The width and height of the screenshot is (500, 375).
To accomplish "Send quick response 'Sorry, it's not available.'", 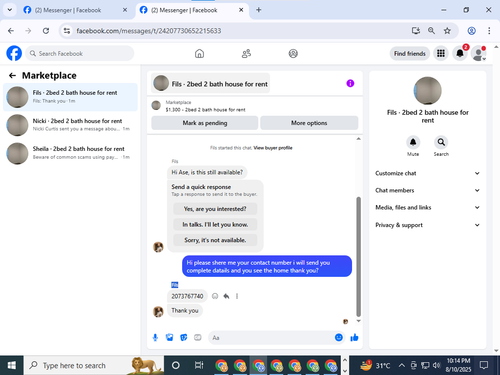I will [x=215, y=240].
